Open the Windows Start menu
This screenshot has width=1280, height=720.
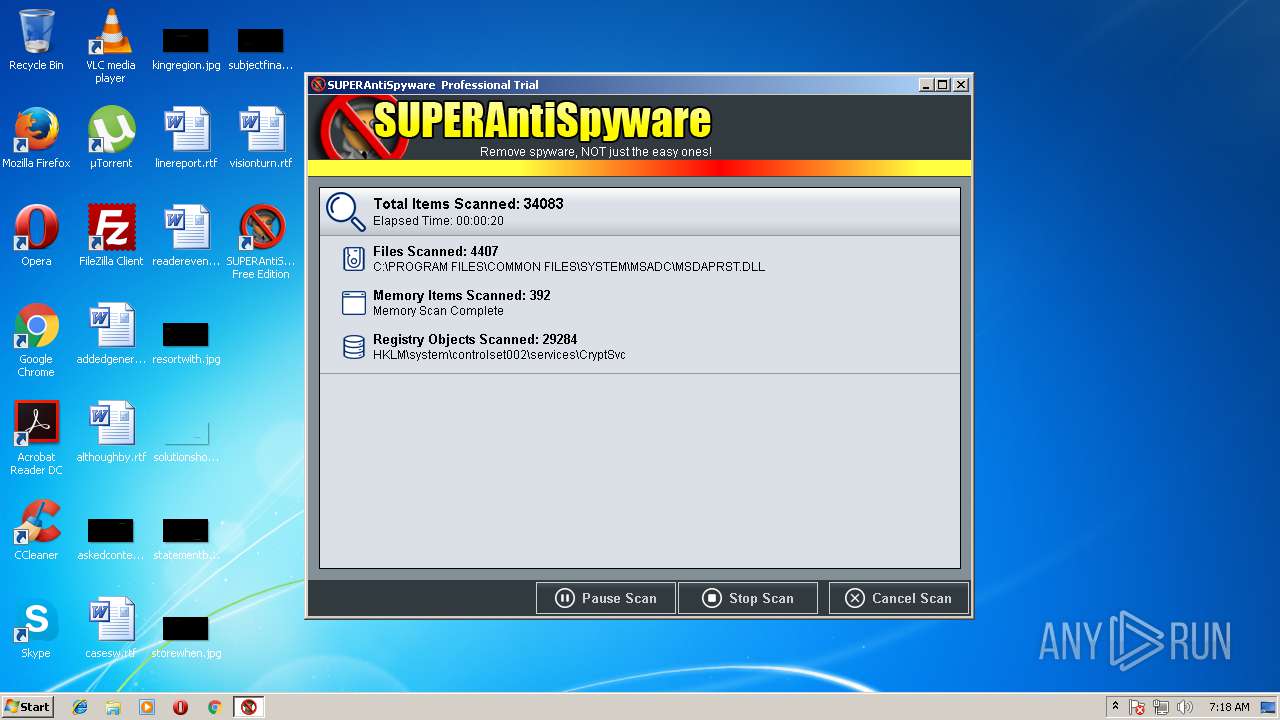pyautogui.click(x=27, y=707)
